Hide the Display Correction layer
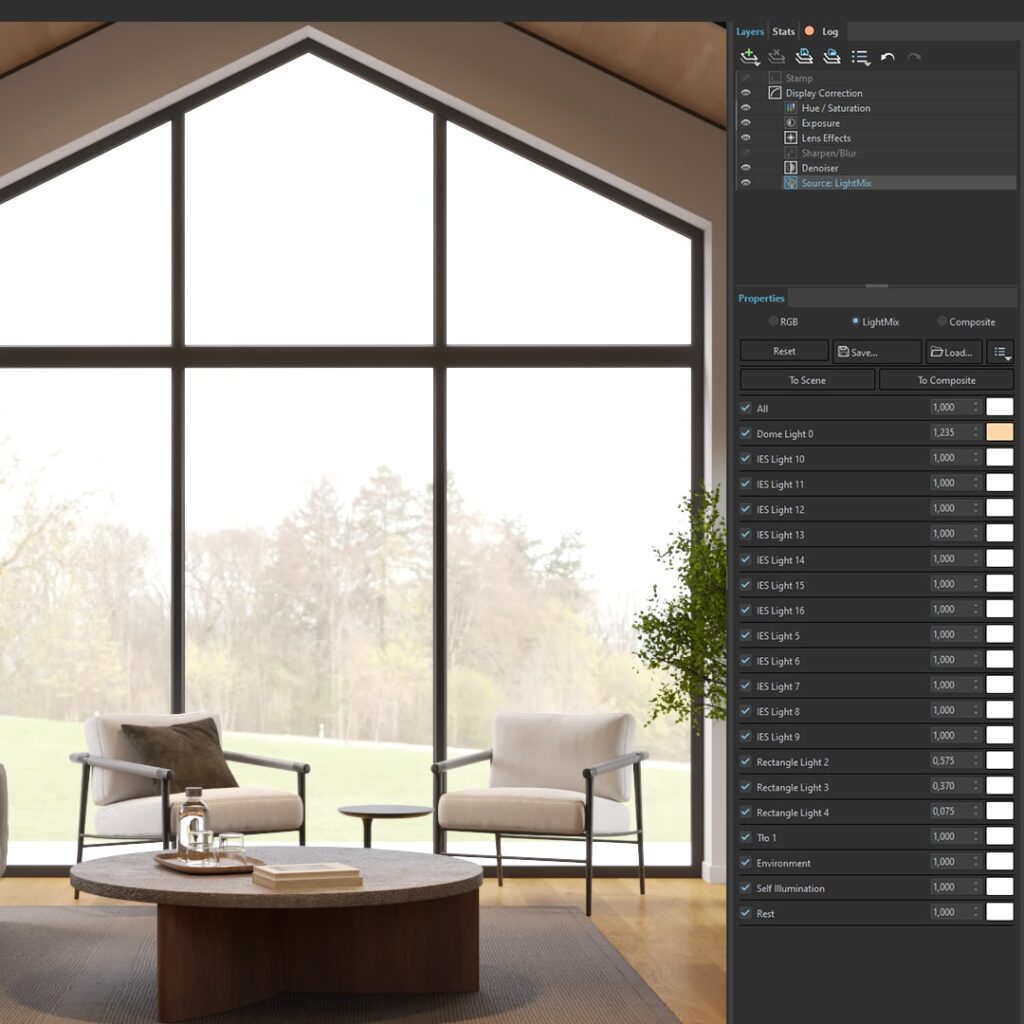Image resolution: width=1024 pixels, height=1024 pixels. (745, 93)
